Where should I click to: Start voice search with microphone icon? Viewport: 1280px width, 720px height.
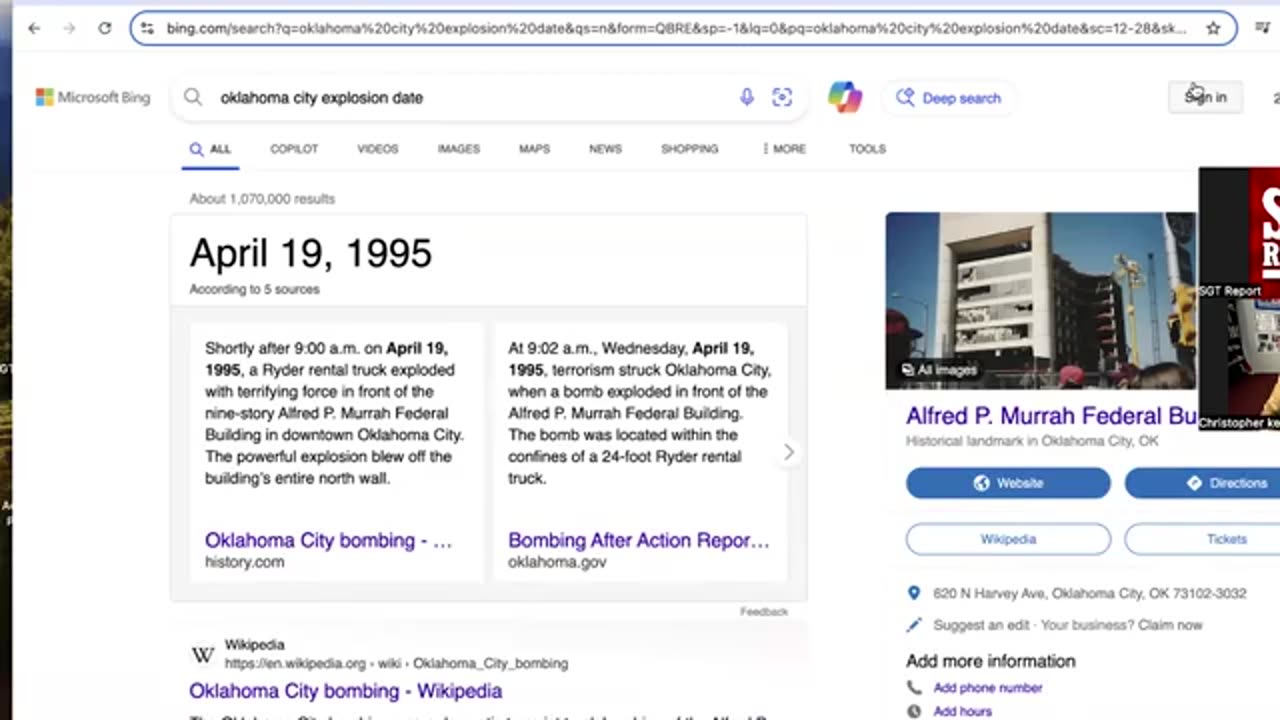746,97
